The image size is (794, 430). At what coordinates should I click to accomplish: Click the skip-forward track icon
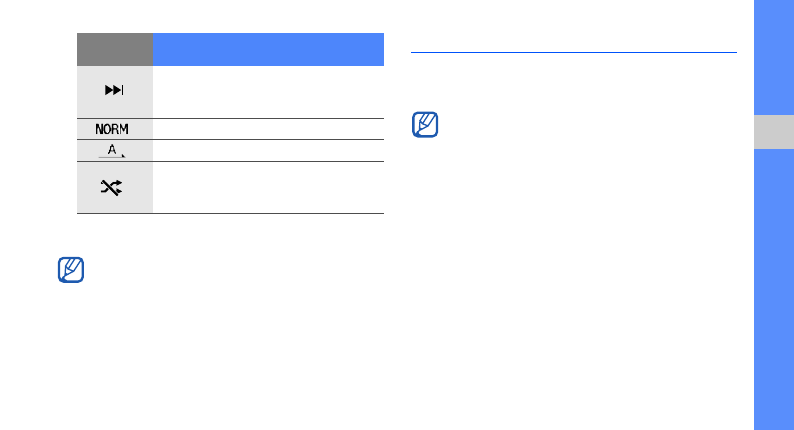(x=115, y=91)
